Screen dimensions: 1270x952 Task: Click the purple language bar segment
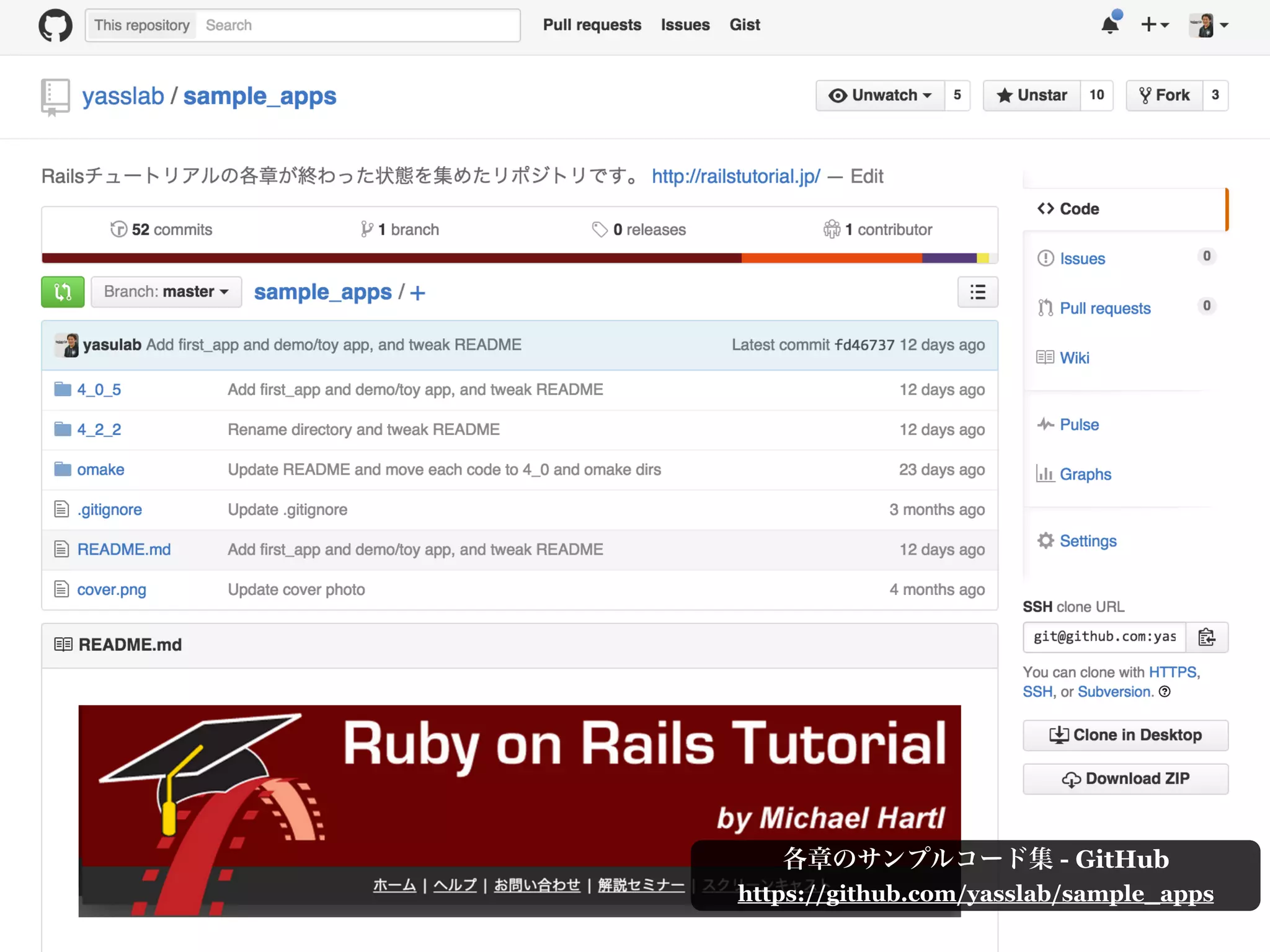(x=949, y=258)
